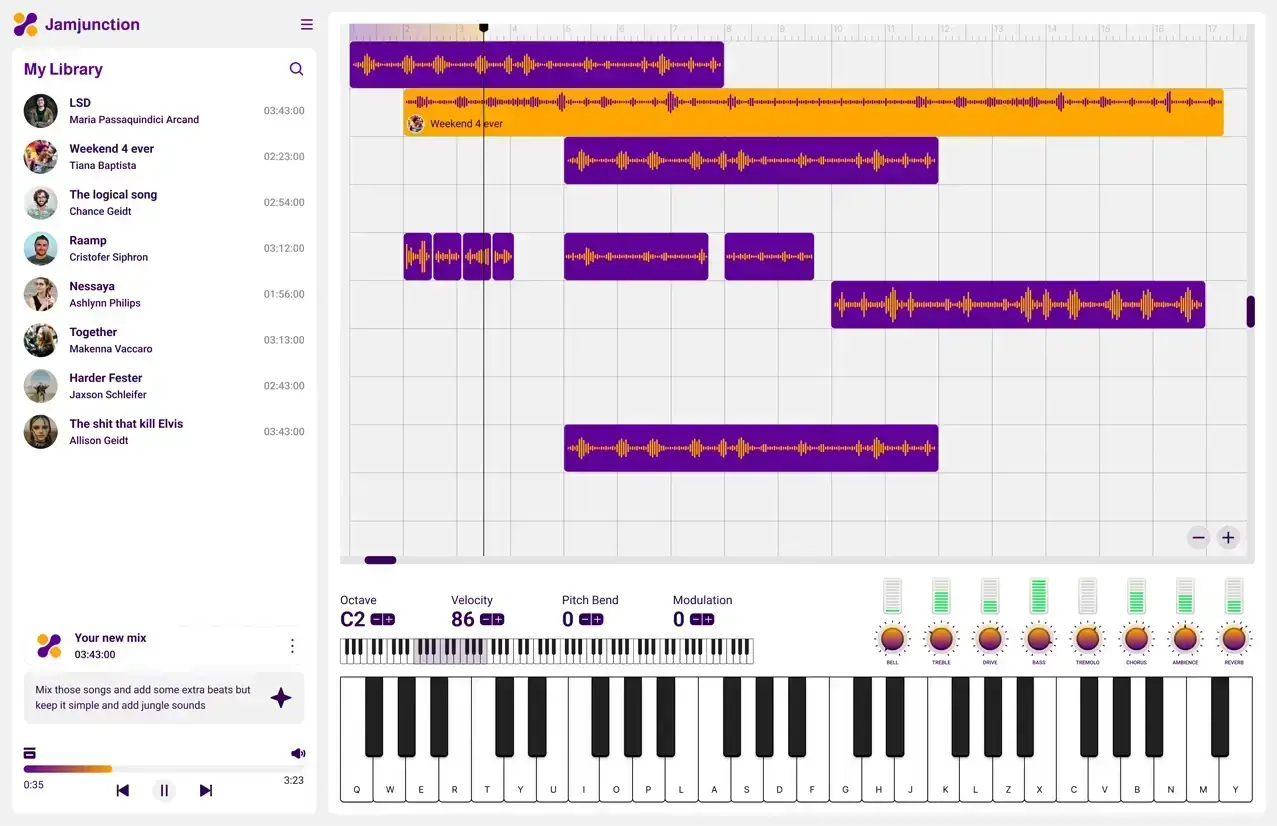Skip to the next track
The height and width of the screenshot is (826, 1277).
[x=205, y=790]
